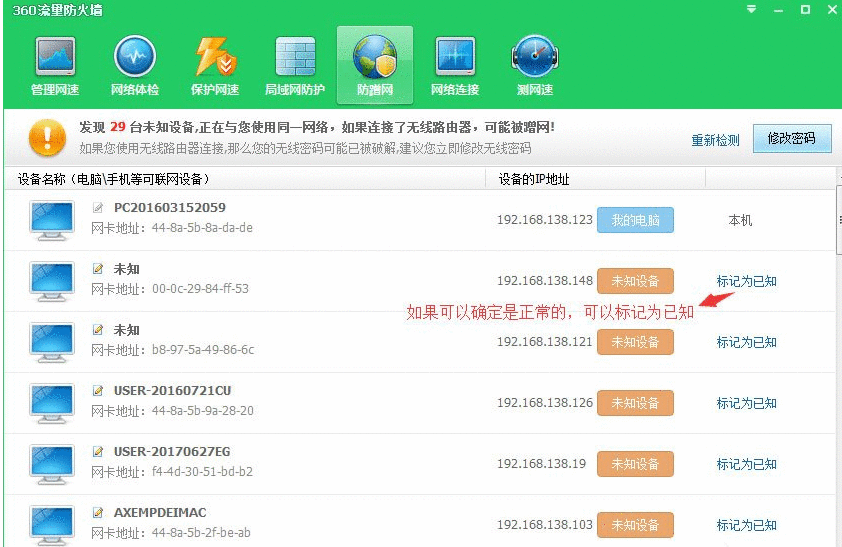Click the 我的电脑 button for 192.168.138.123
This screenshot has width=842, height=547.
pos(635,220)
